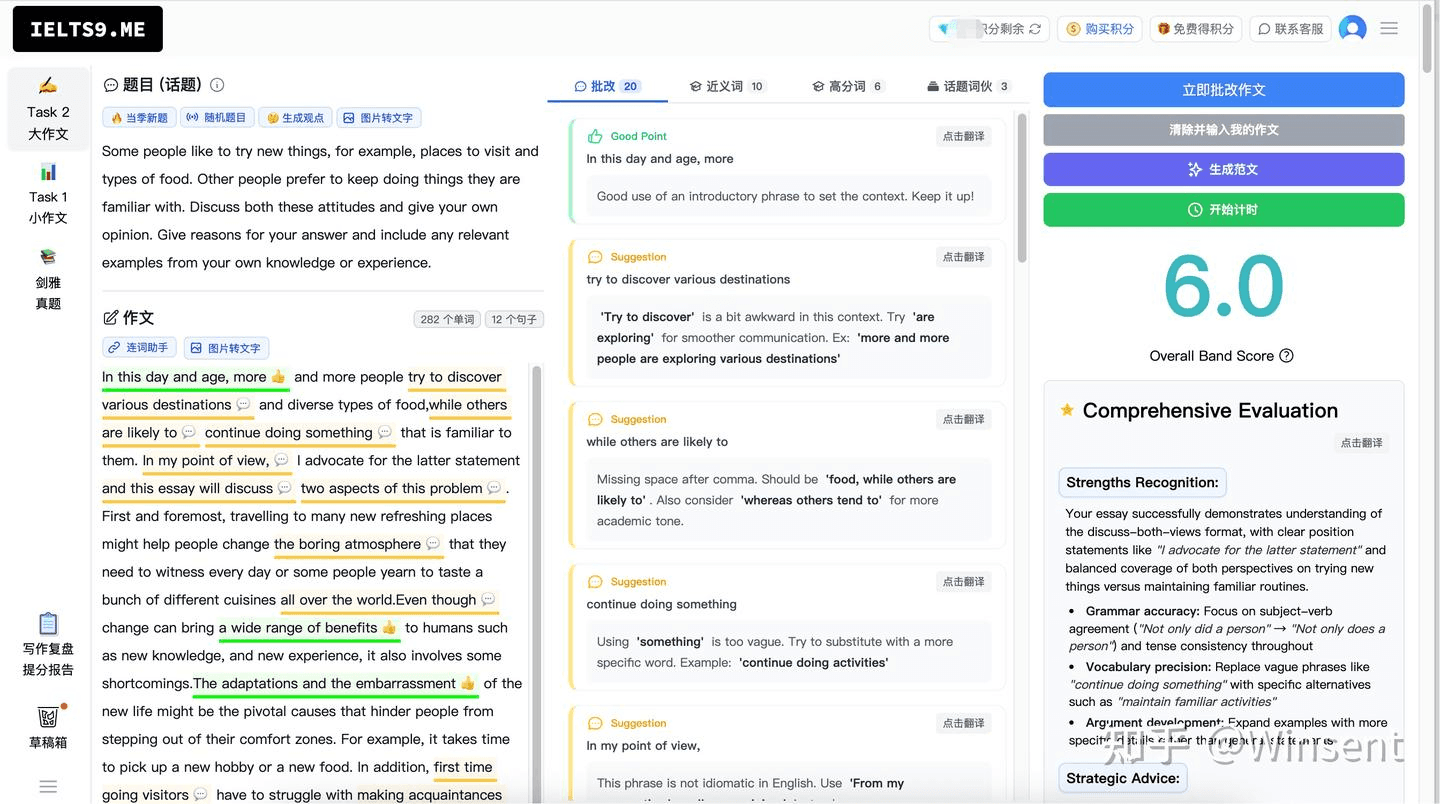
Task: Click the IELTS9.ME logo
Action: (88, 29)
